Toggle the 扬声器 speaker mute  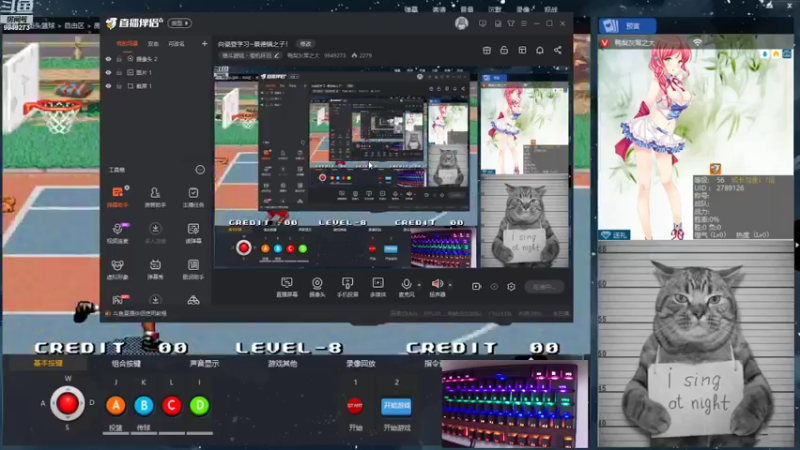437,287
